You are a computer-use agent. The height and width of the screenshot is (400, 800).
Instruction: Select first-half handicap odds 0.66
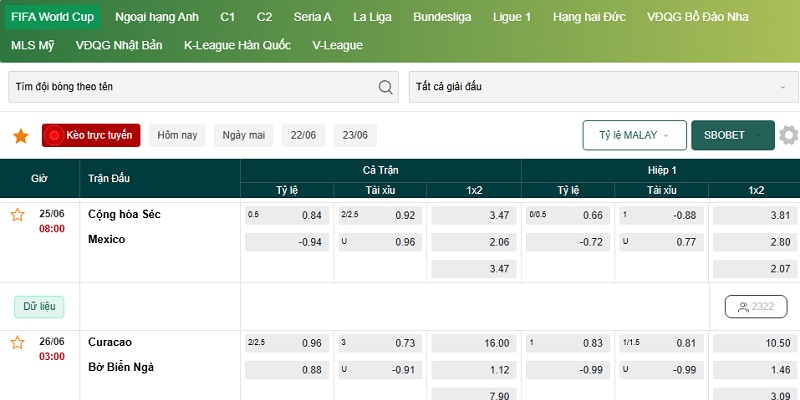click(x=568, y=215)
